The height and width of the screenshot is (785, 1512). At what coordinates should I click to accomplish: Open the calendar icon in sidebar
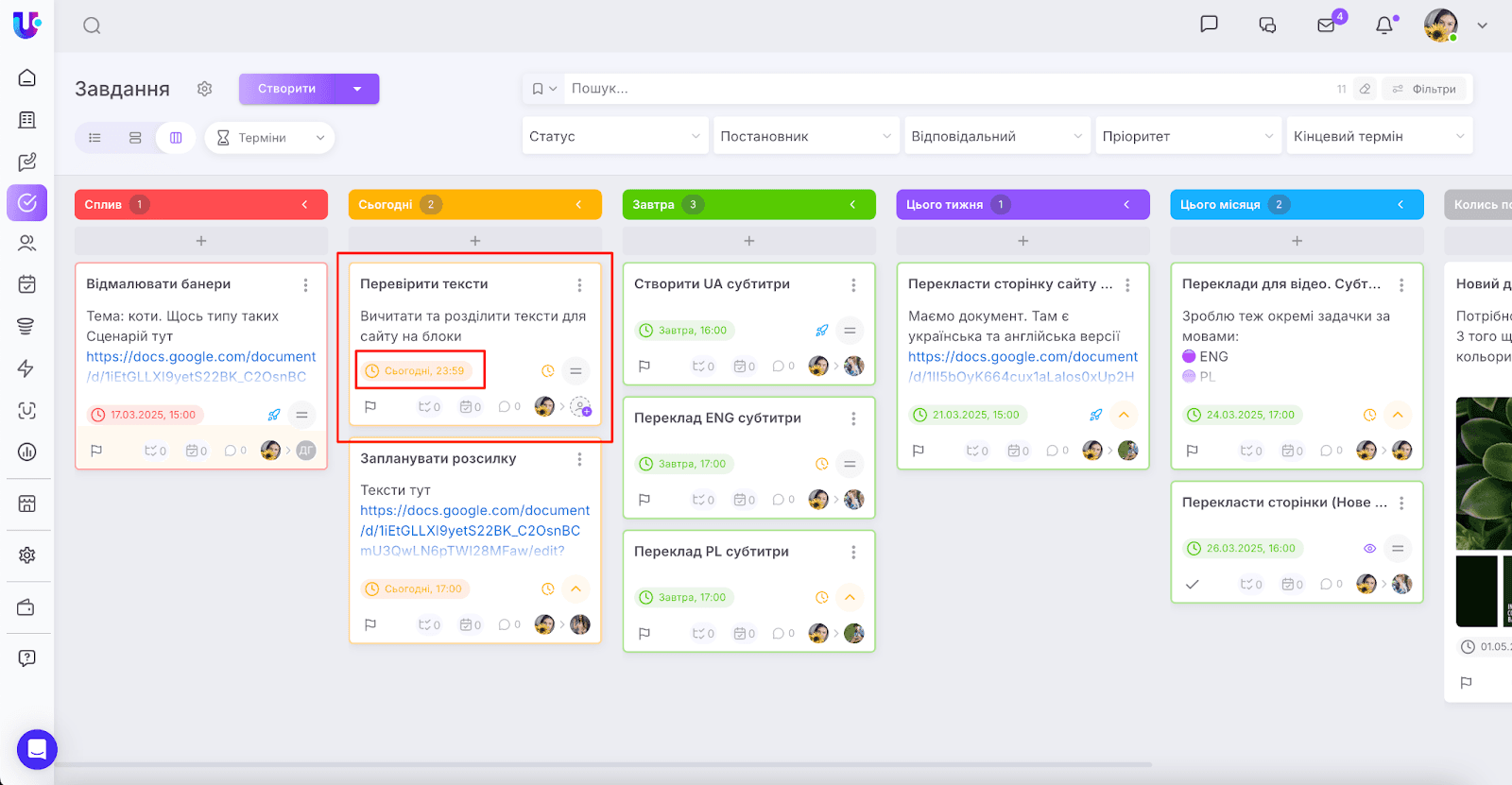27,284
